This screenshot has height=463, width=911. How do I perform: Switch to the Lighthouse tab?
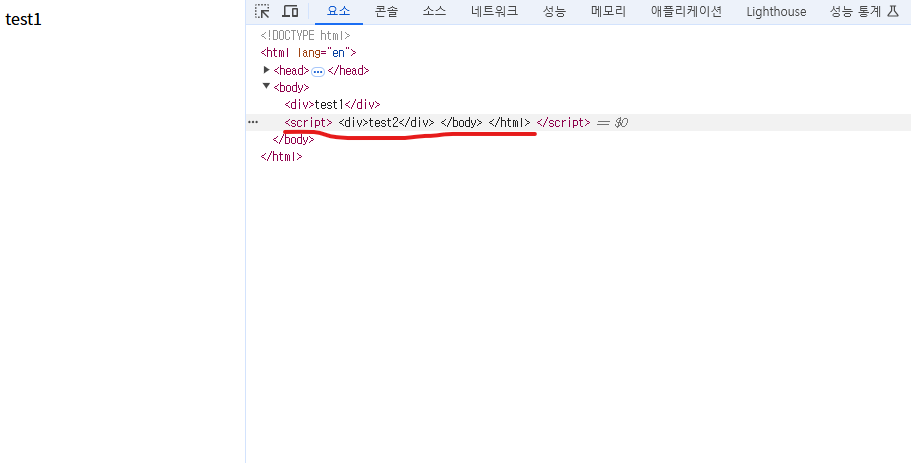pos(776,11)
